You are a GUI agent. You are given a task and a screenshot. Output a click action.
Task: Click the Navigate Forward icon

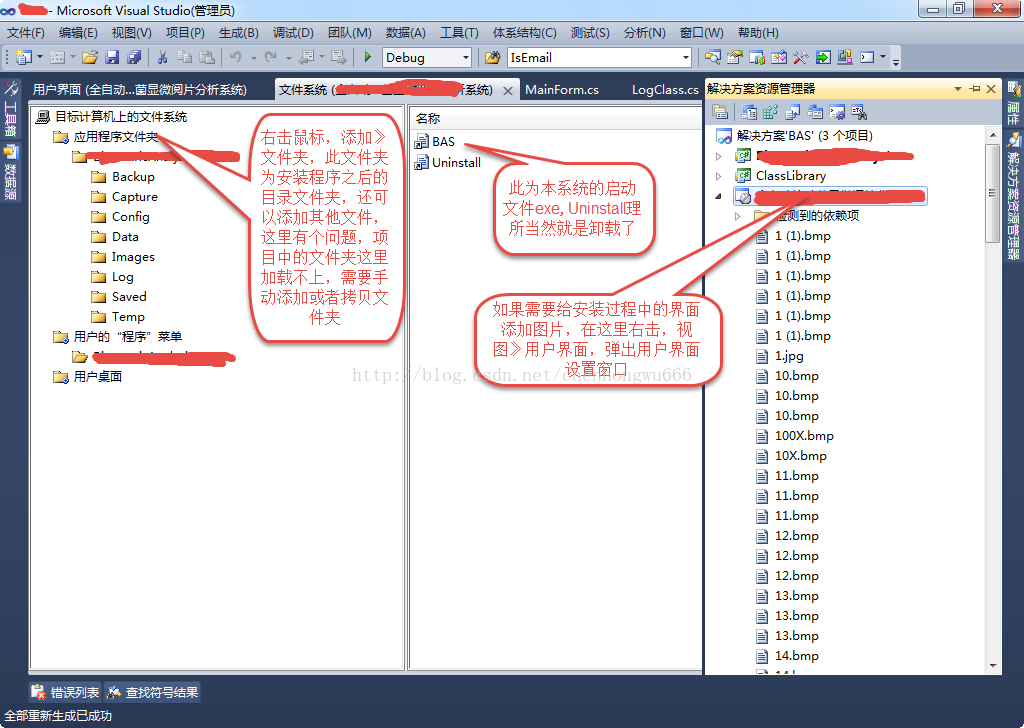point(339,57)
